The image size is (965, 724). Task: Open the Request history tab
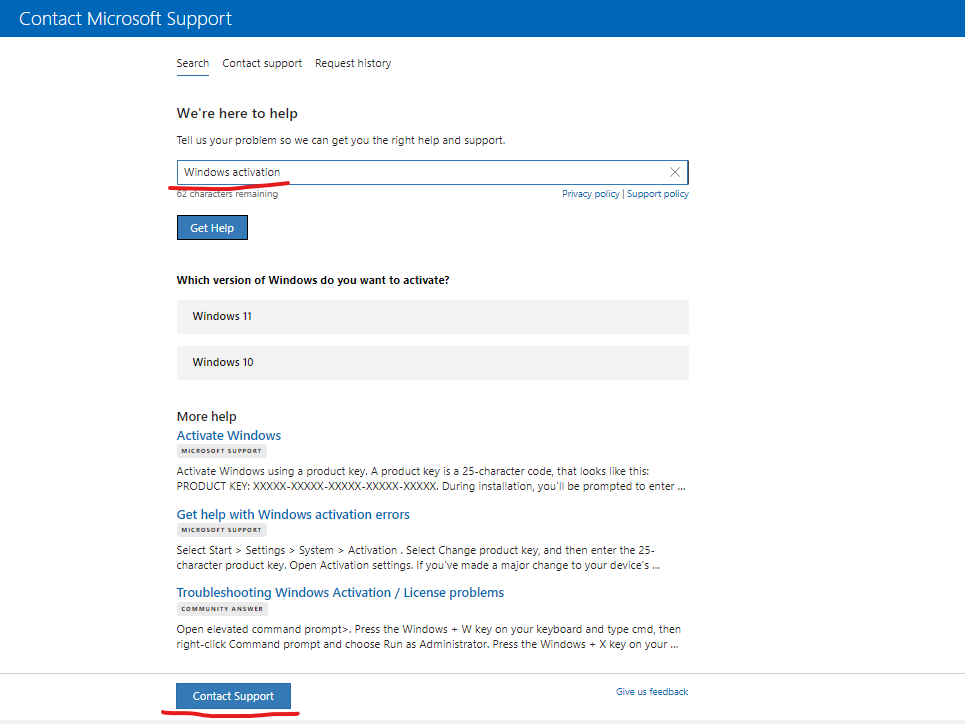click(353, 63)
